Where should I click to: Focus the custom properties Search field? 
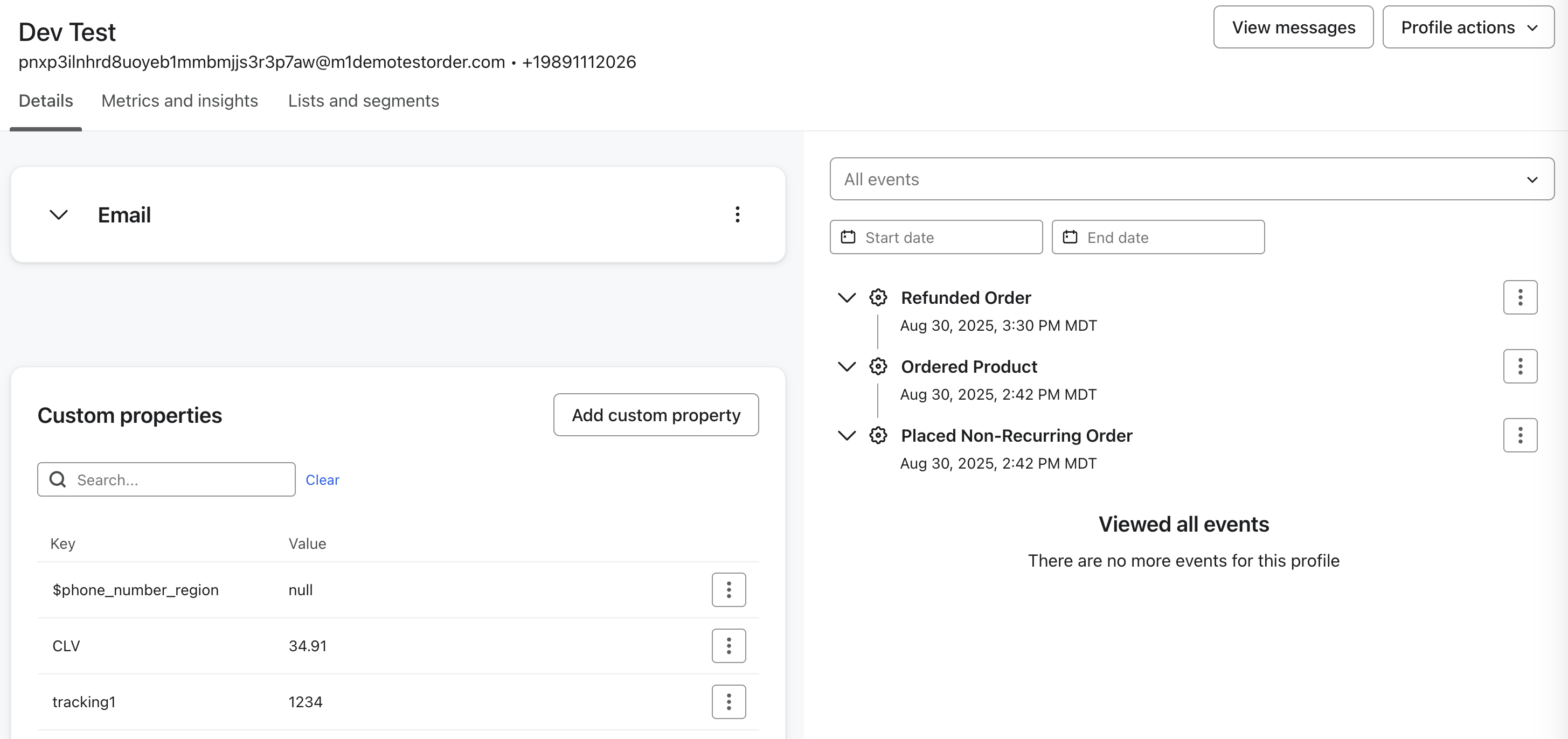pos(166,479)
